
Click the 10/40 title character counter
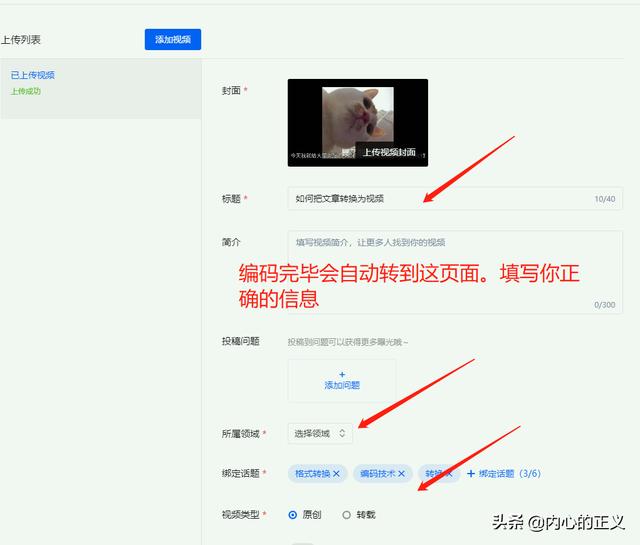[605, 199]
